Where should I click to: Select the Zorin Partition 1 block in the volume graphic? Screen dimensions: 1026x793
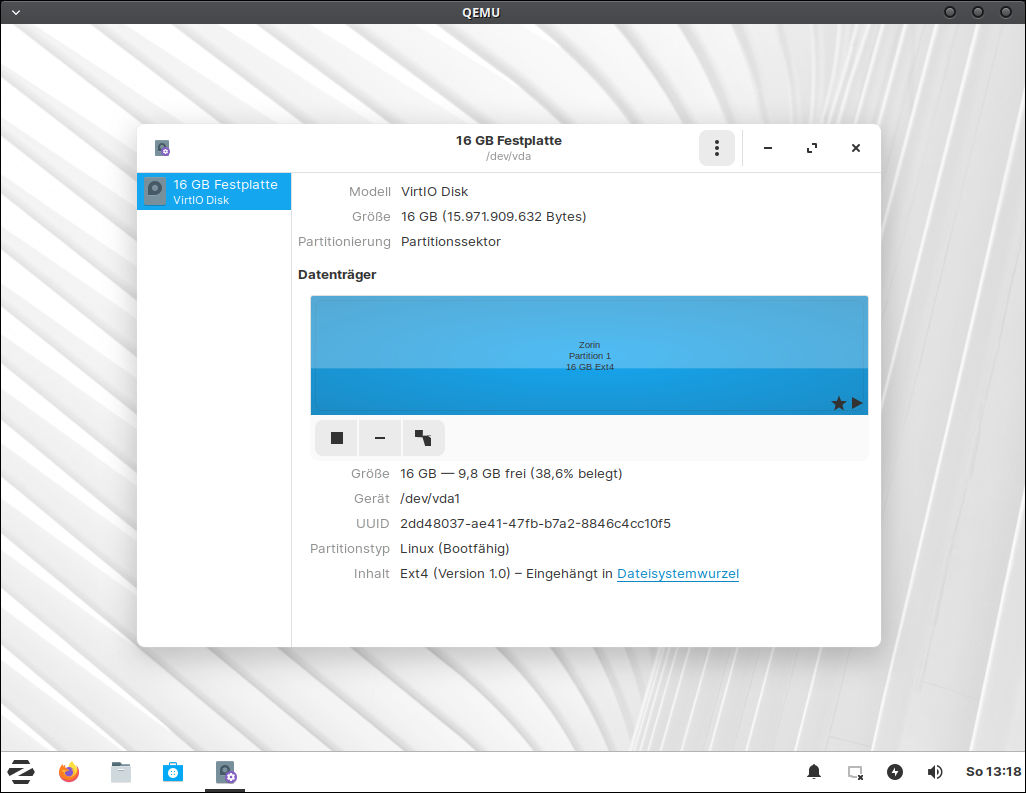[x=589, y=355]
